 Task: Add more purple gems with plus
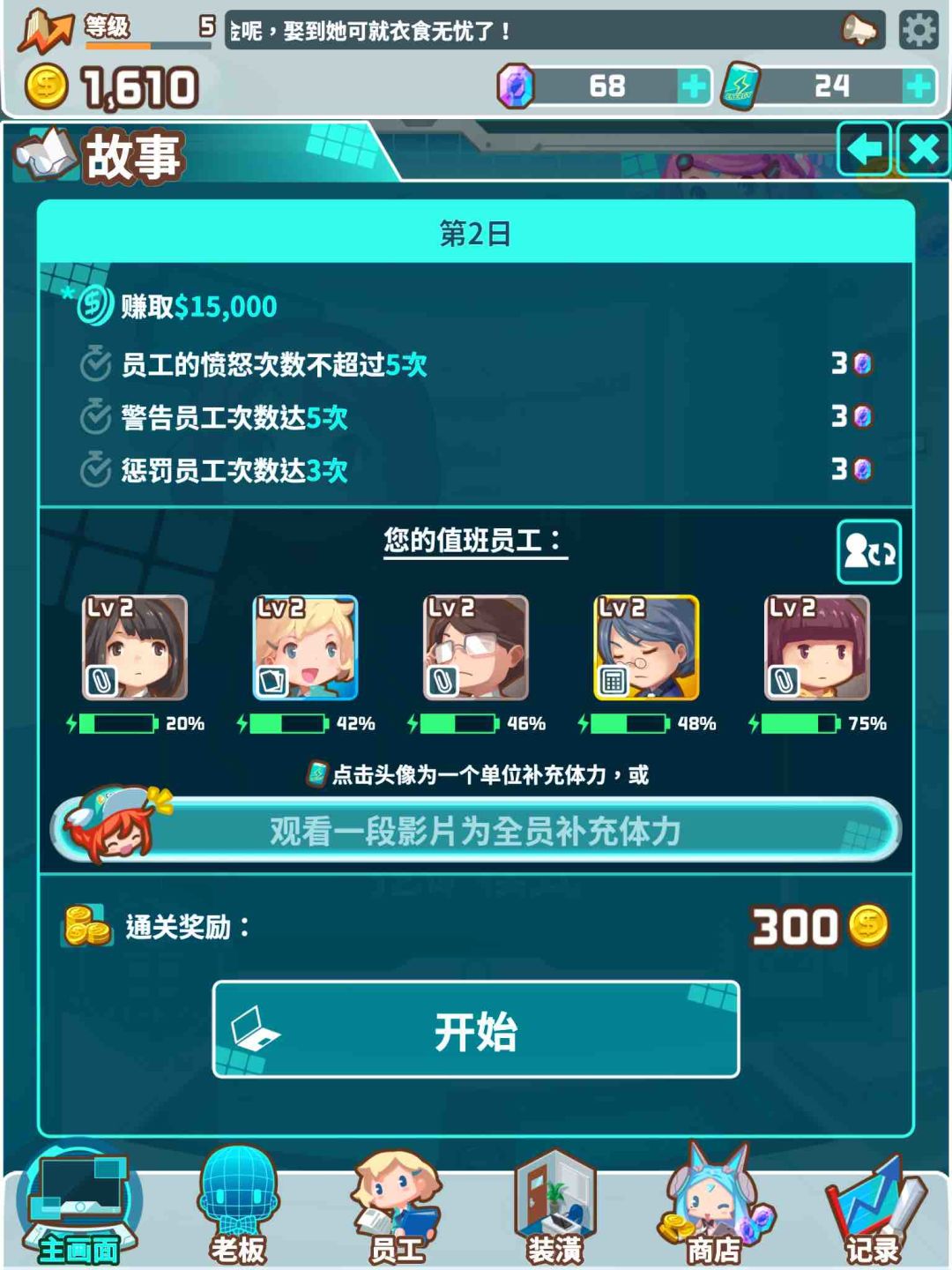tap(694, 86)
